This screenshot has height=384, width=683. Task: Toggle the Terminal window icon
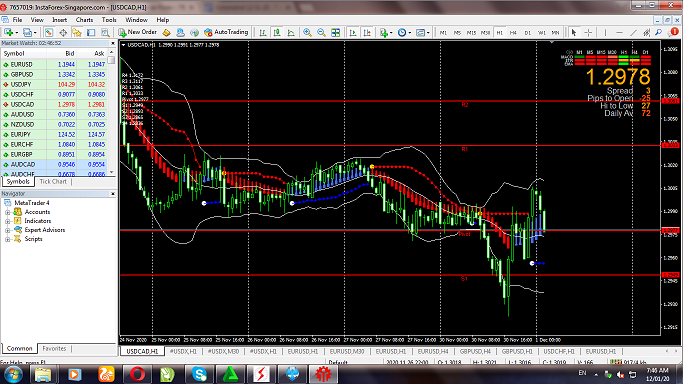pos(91,32)
